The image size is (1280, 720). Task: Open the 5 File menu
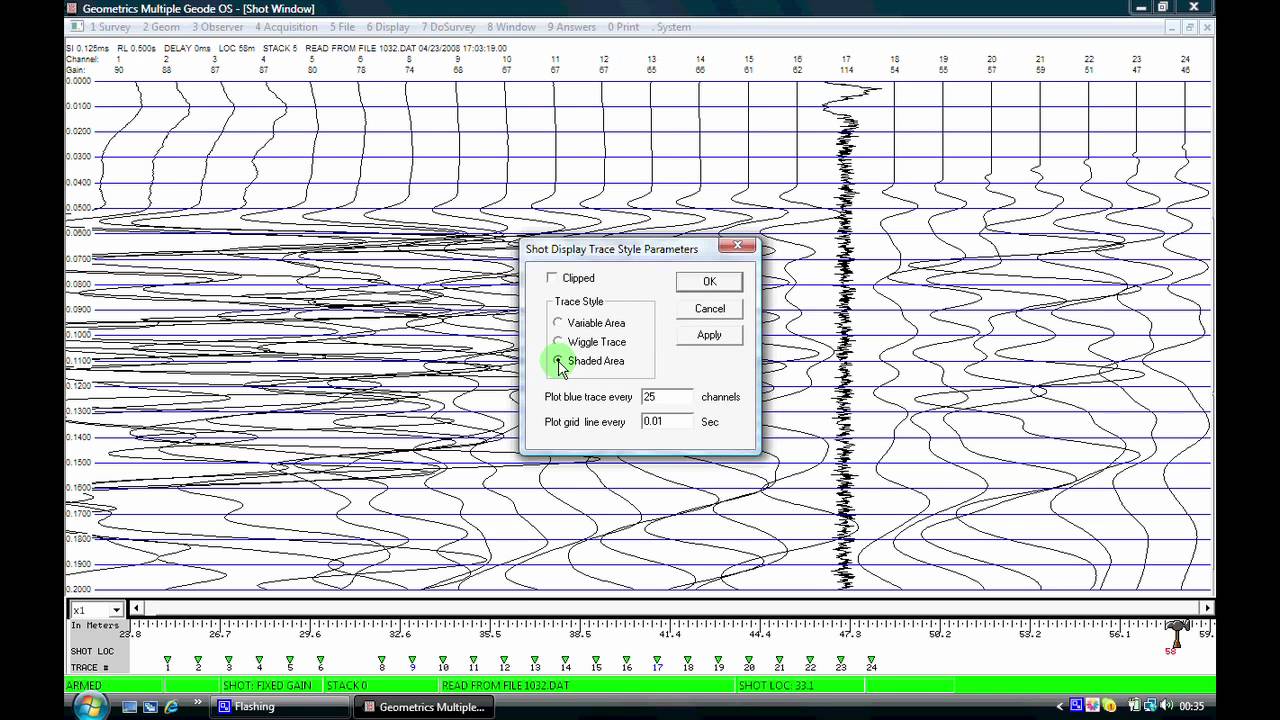point(342,27)
